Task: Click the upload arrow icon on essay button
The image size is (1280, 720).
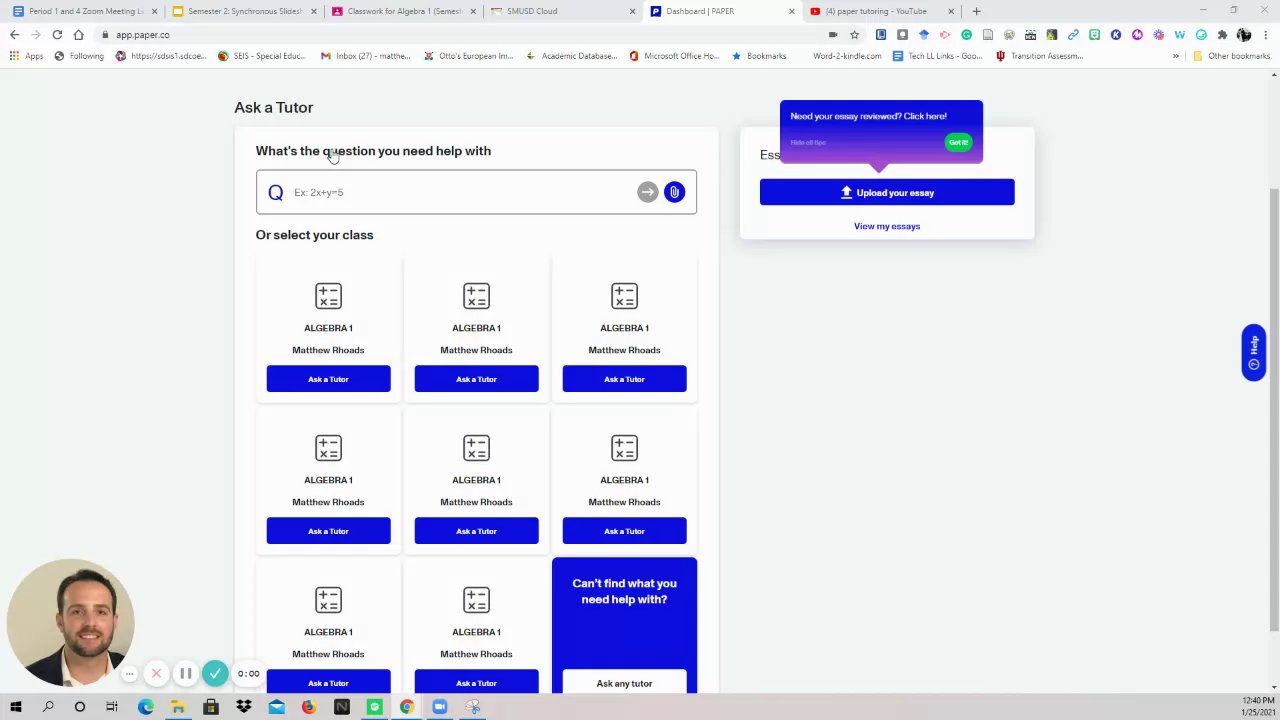Action: pyautogui.click(x=846, y=192)
